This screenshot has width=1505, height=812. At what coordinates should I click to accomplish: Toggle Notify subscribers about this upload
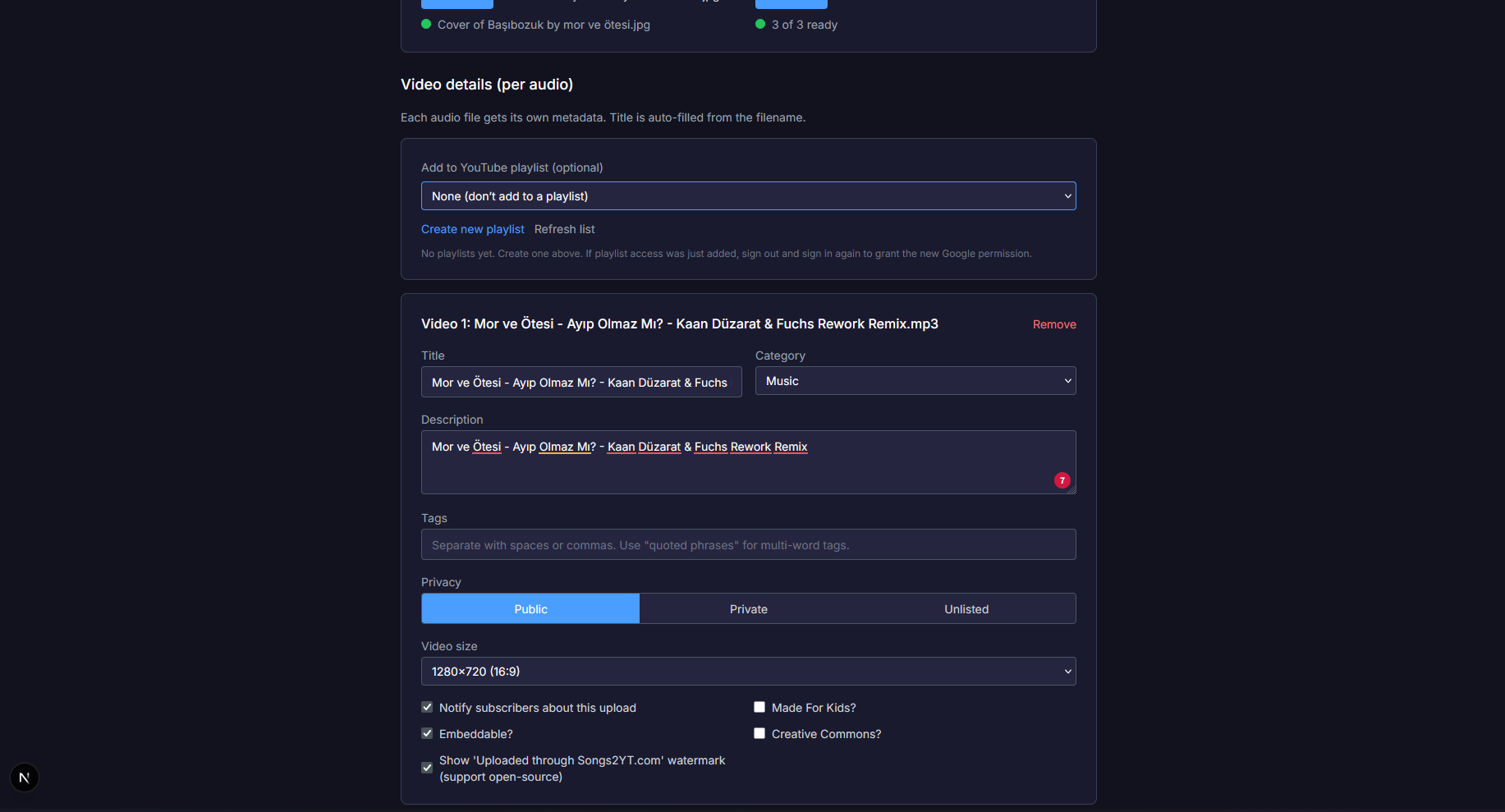tap(427, 707)
